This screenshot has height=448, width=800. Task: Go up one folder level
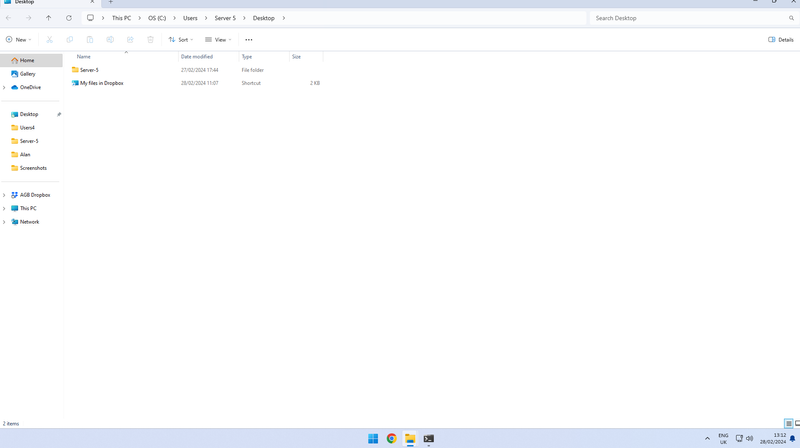pyautogui.click(x=48, y=18)
